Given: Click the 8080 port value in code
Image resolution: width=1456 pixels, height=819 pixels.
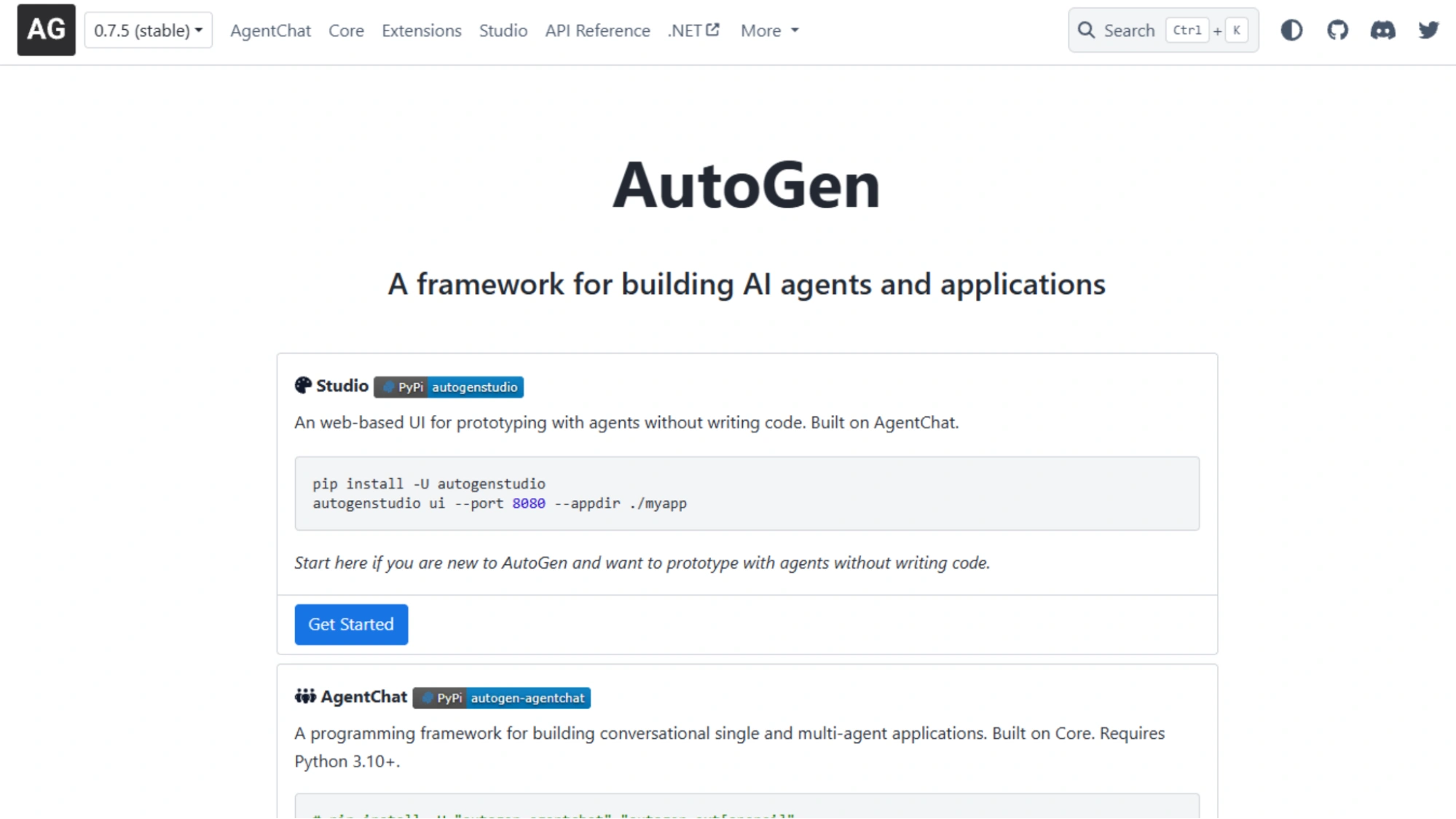Looking at the screenshot, I should pyautogui.click(x=529, y=503).
